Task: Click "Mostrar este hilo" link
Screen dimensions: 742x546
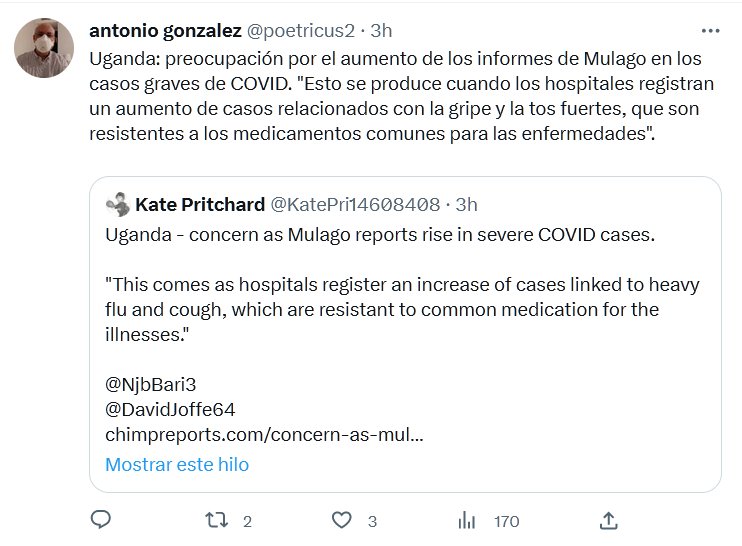Action: pyautogui.click(x=177, y=464)
